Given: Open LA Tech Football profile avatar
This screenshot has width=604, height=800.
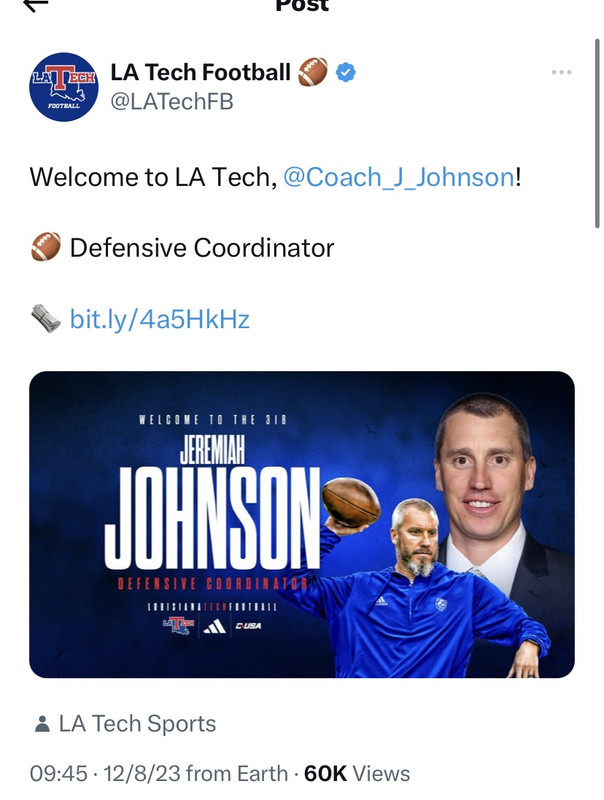Looking at the screenshot, I should [63, 87].
